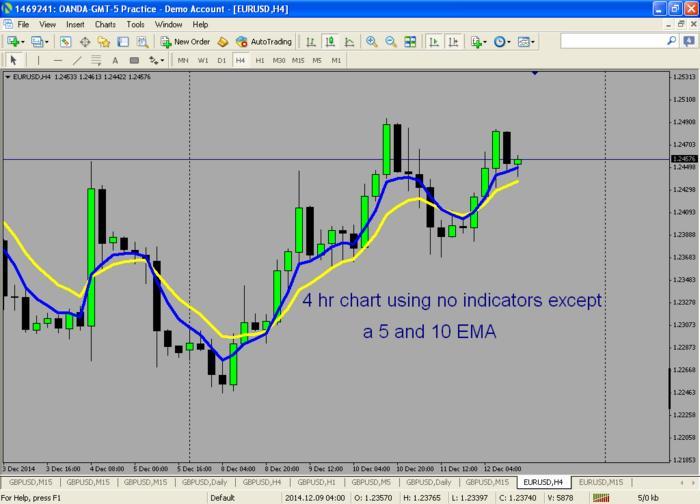Select the text label tool
This screenshot has width=700, height=504.
(134, 60)
